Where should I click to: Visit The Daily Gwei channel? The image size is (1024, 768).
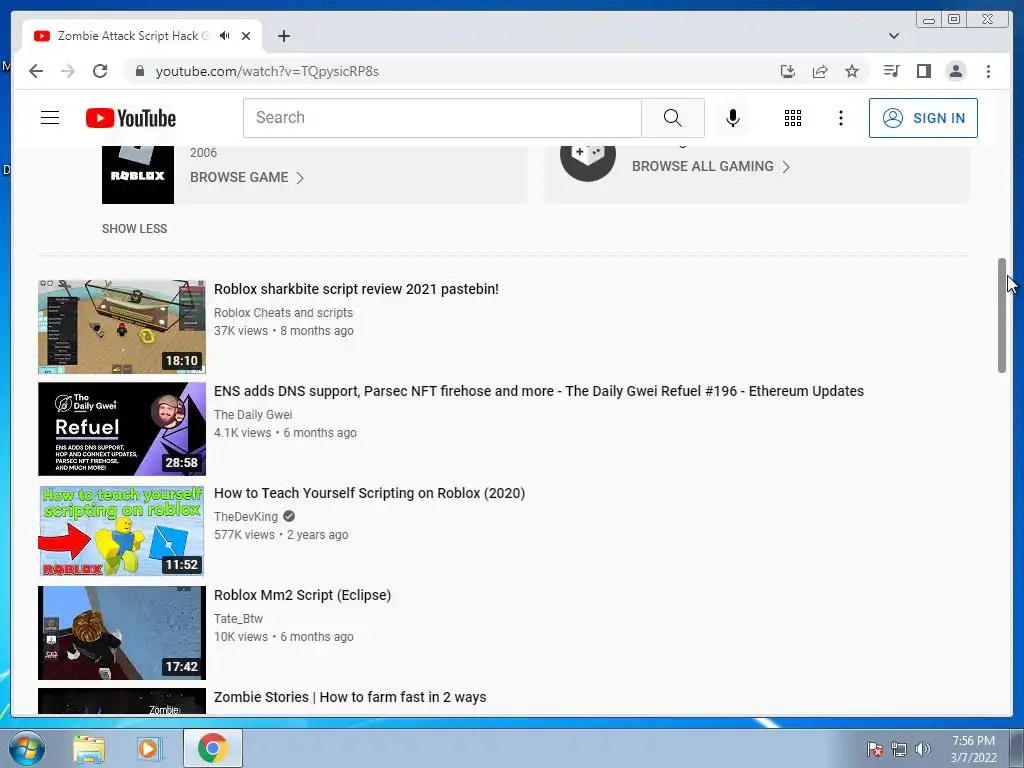[x=253, y=415]
